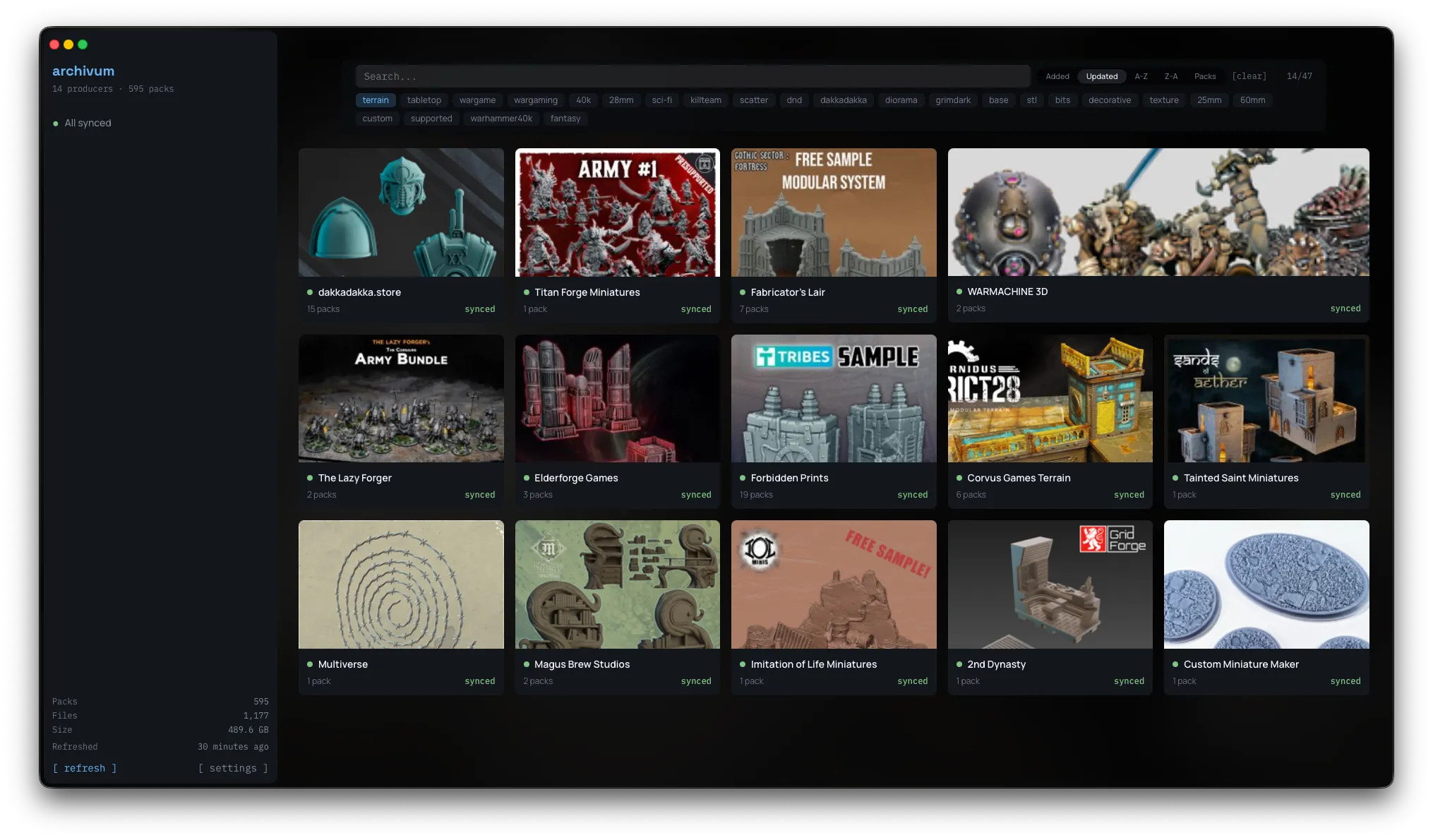Open settings from the sidebar footer
This screenshot has height=840, width=1433.
[233, 768]
